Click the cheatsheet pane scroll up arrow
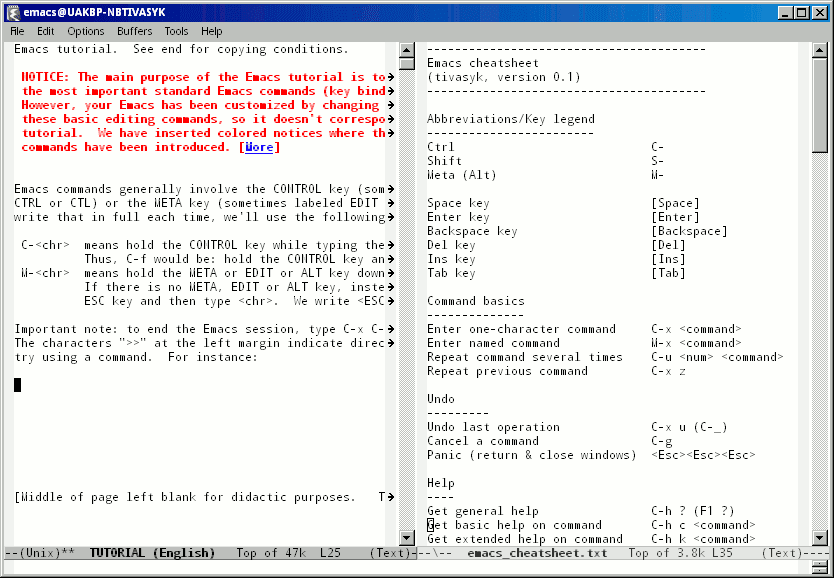 point(820,51)
